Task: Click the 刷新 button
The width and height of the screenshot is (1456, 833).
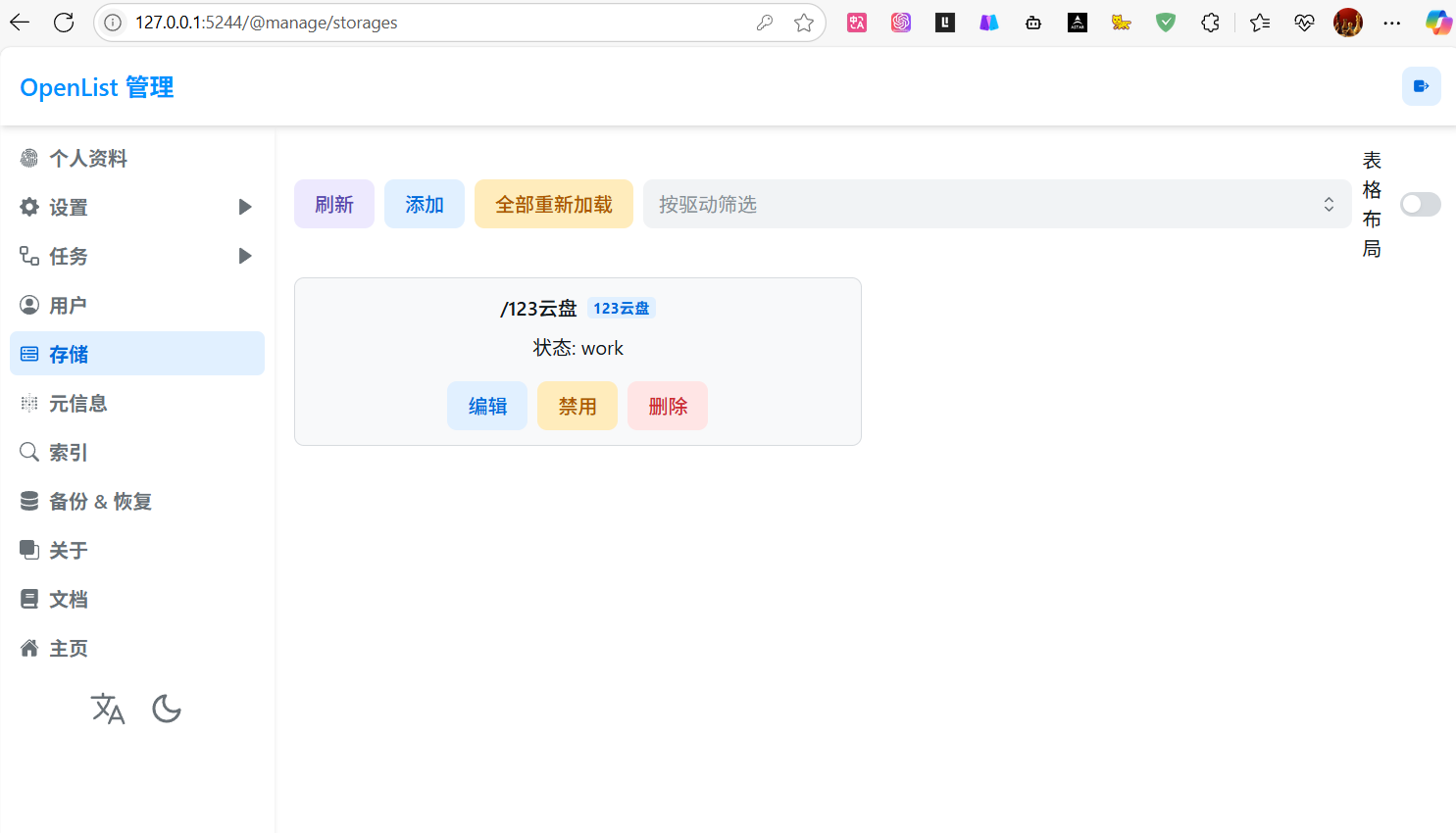Action: coord(334,204)
